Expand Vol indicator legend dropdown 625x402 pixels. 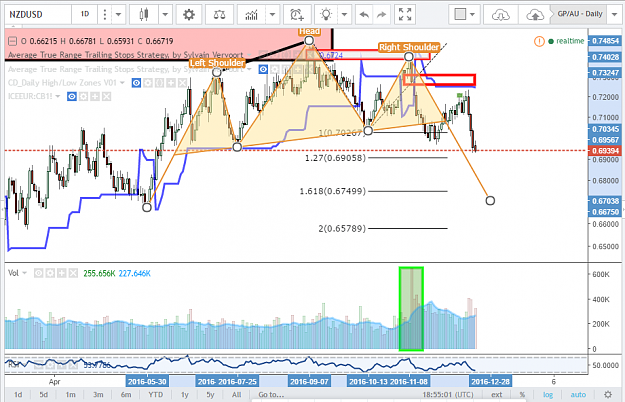[x=25, y=273]
